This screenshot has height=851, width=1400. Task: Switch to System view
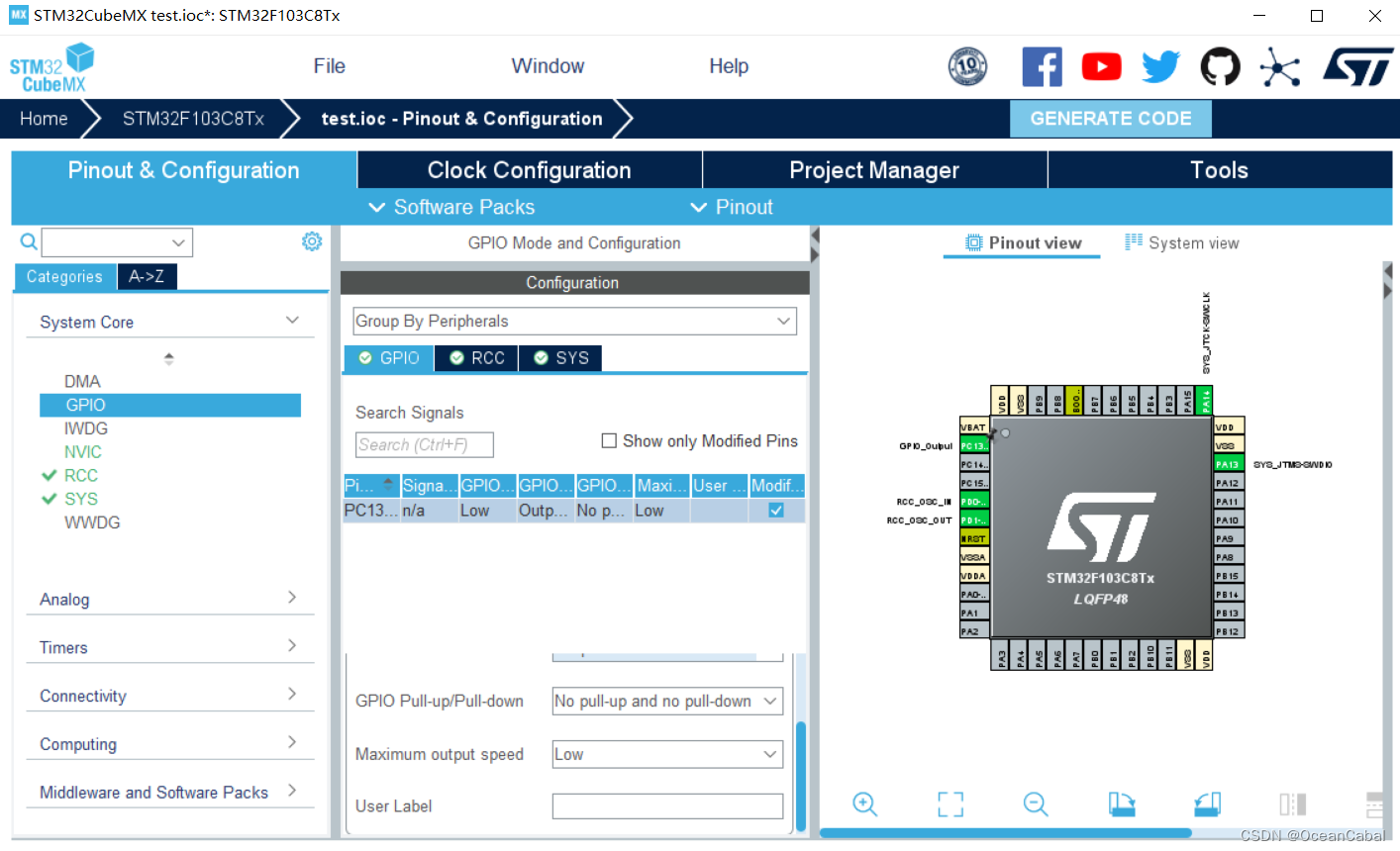tap(1181, 243)
